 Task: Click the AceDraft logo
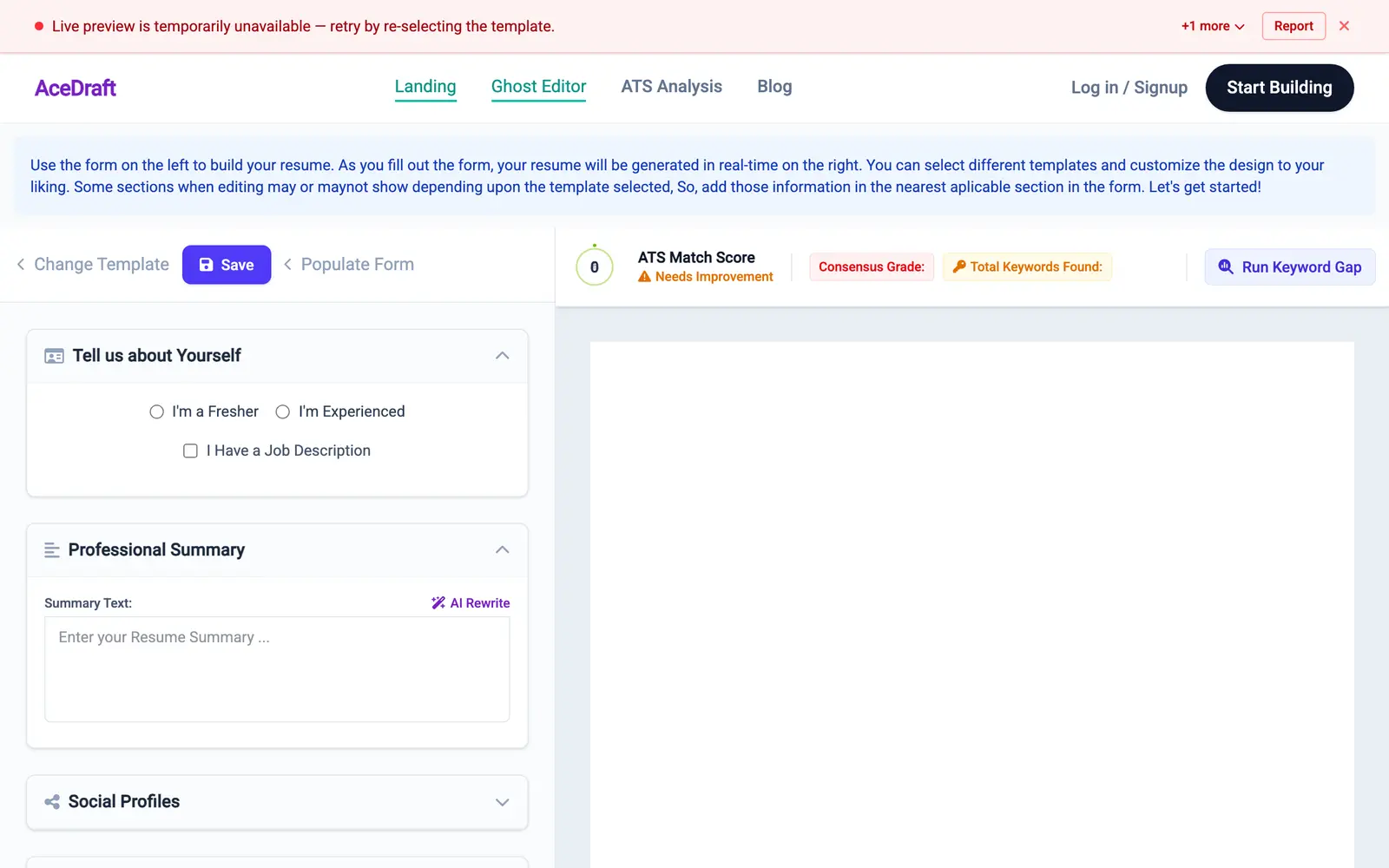pos(76,88)
